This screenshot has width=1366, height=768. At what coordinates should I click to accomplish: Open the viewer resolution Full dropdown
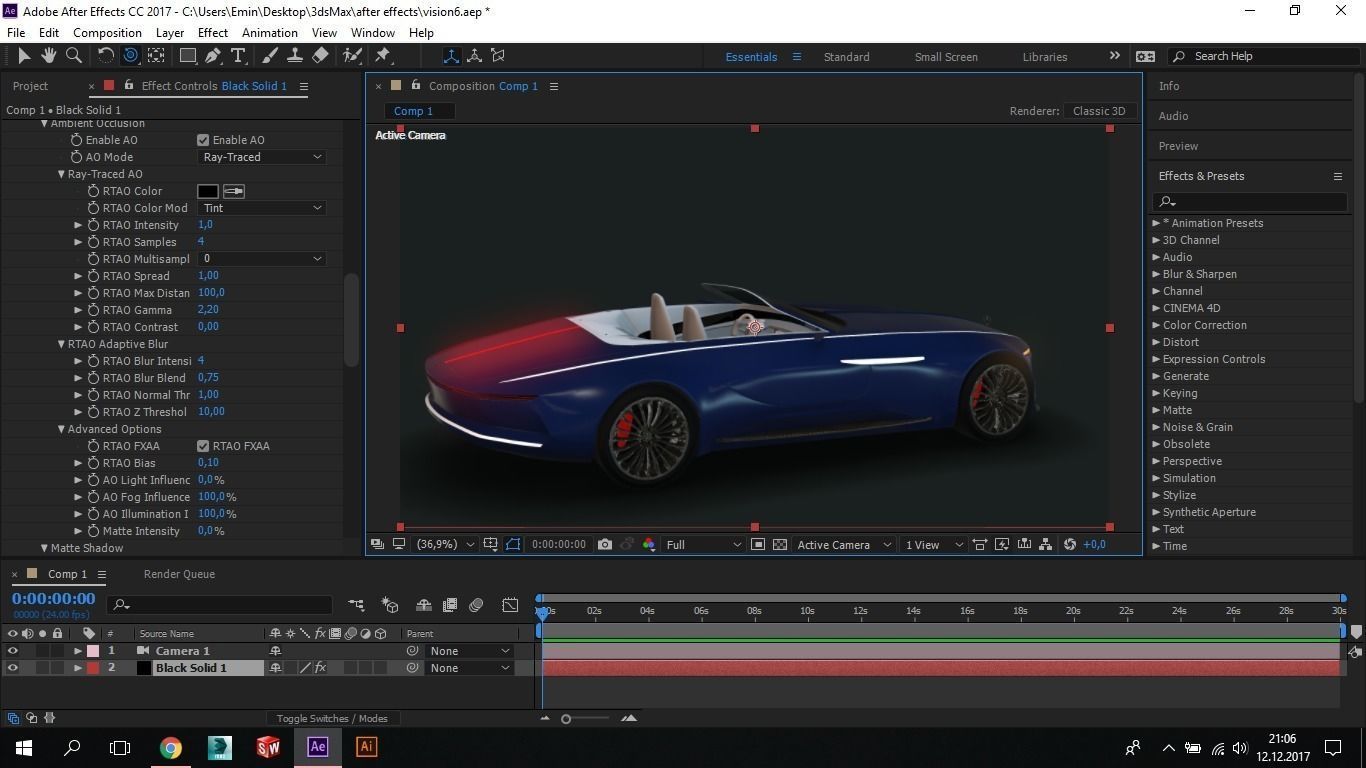pyautogui.click(x=704, y=544)
